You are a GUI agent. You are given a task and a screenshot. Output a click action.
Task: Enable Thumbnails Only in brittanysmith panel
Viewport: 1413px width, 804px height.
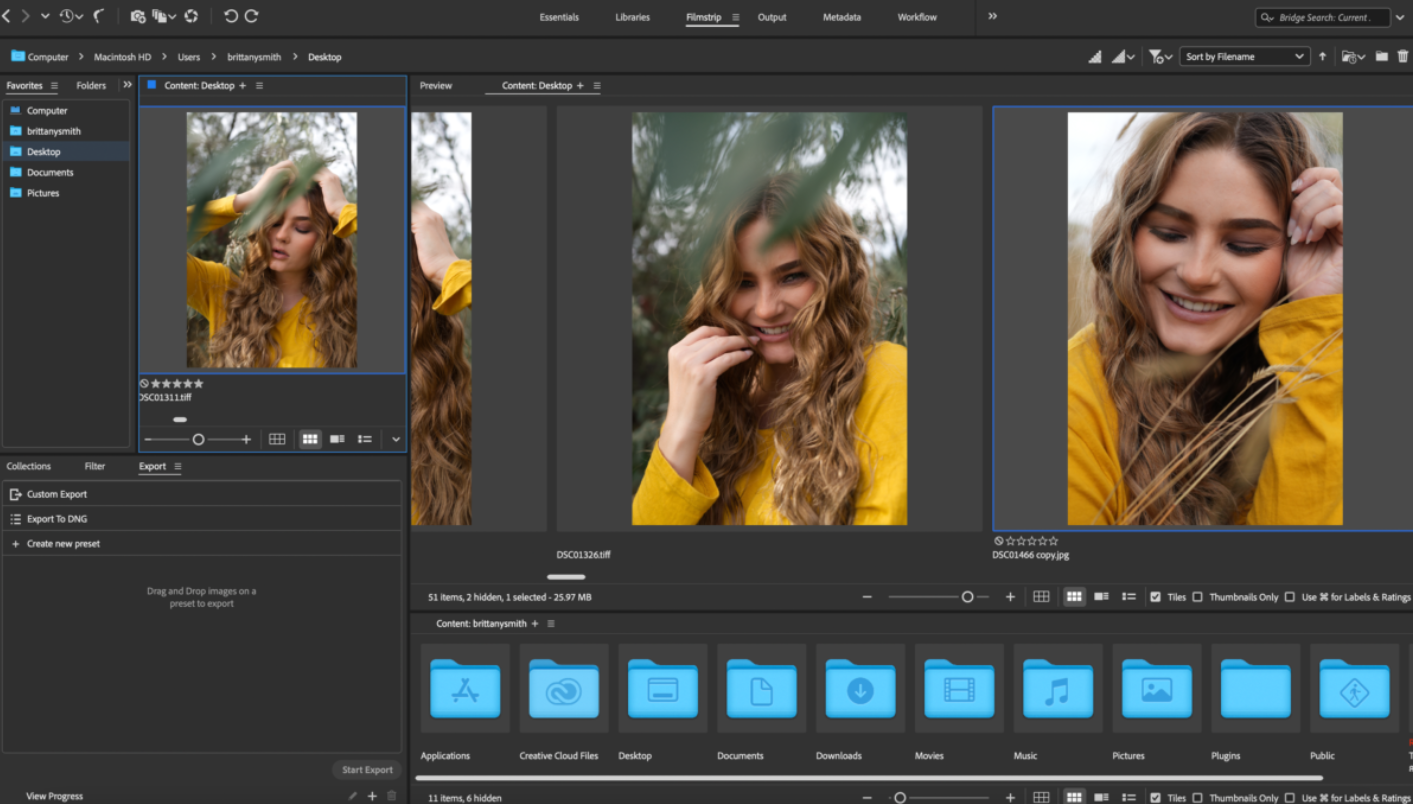pos(1197,797)
